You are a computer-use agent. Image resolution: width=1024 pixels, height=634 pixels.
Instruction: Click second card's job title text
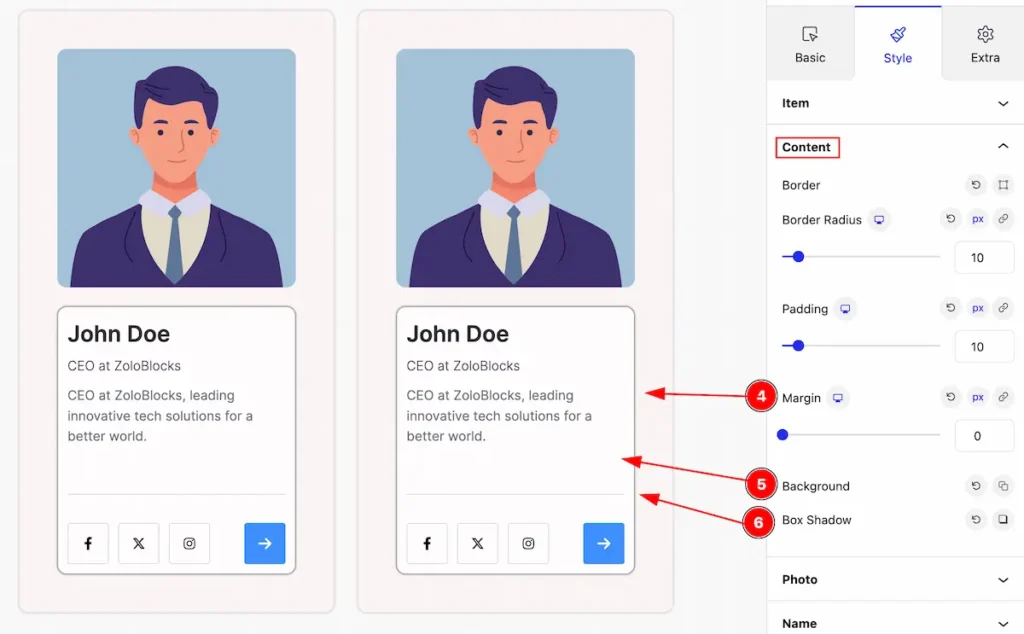click(x=463, y=366)
